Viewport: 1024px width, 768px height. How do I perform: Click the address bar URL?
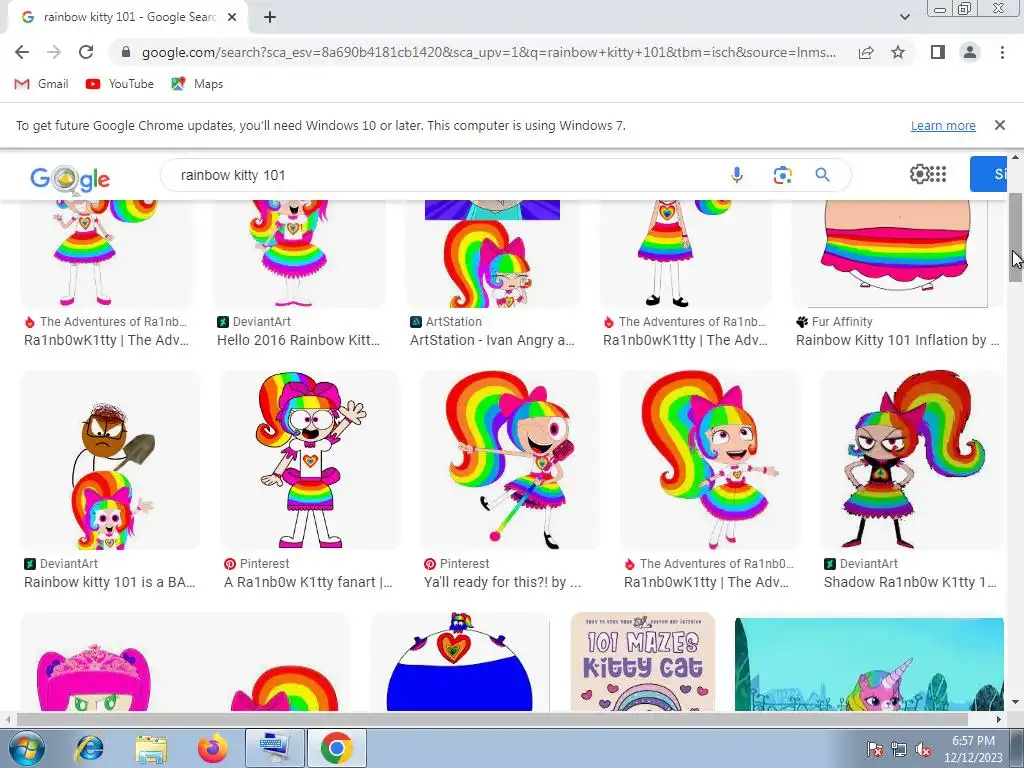pos(488,52)
